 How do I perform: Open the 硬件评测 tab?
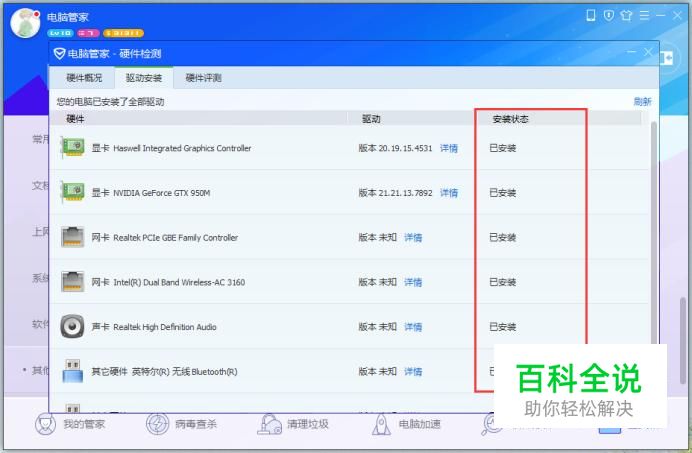(203, 78)
